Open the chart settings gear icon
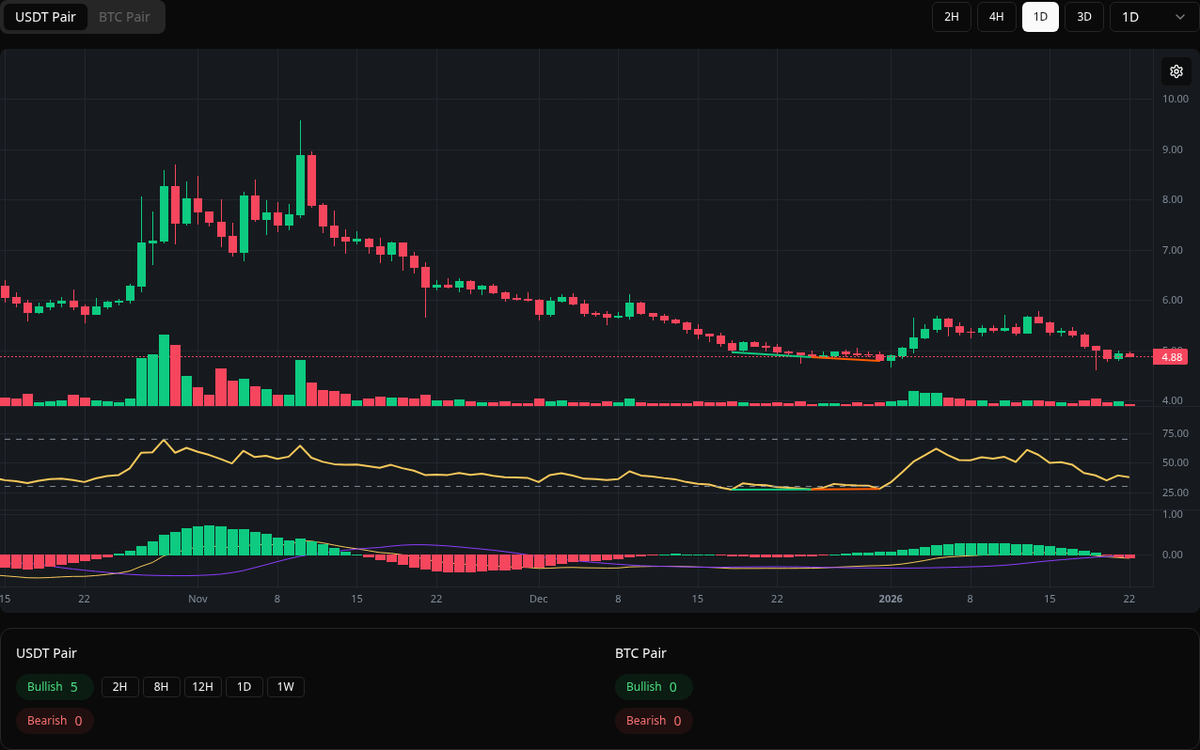This screenshot has height=750, width=1200. click(x=1176, y=71)
